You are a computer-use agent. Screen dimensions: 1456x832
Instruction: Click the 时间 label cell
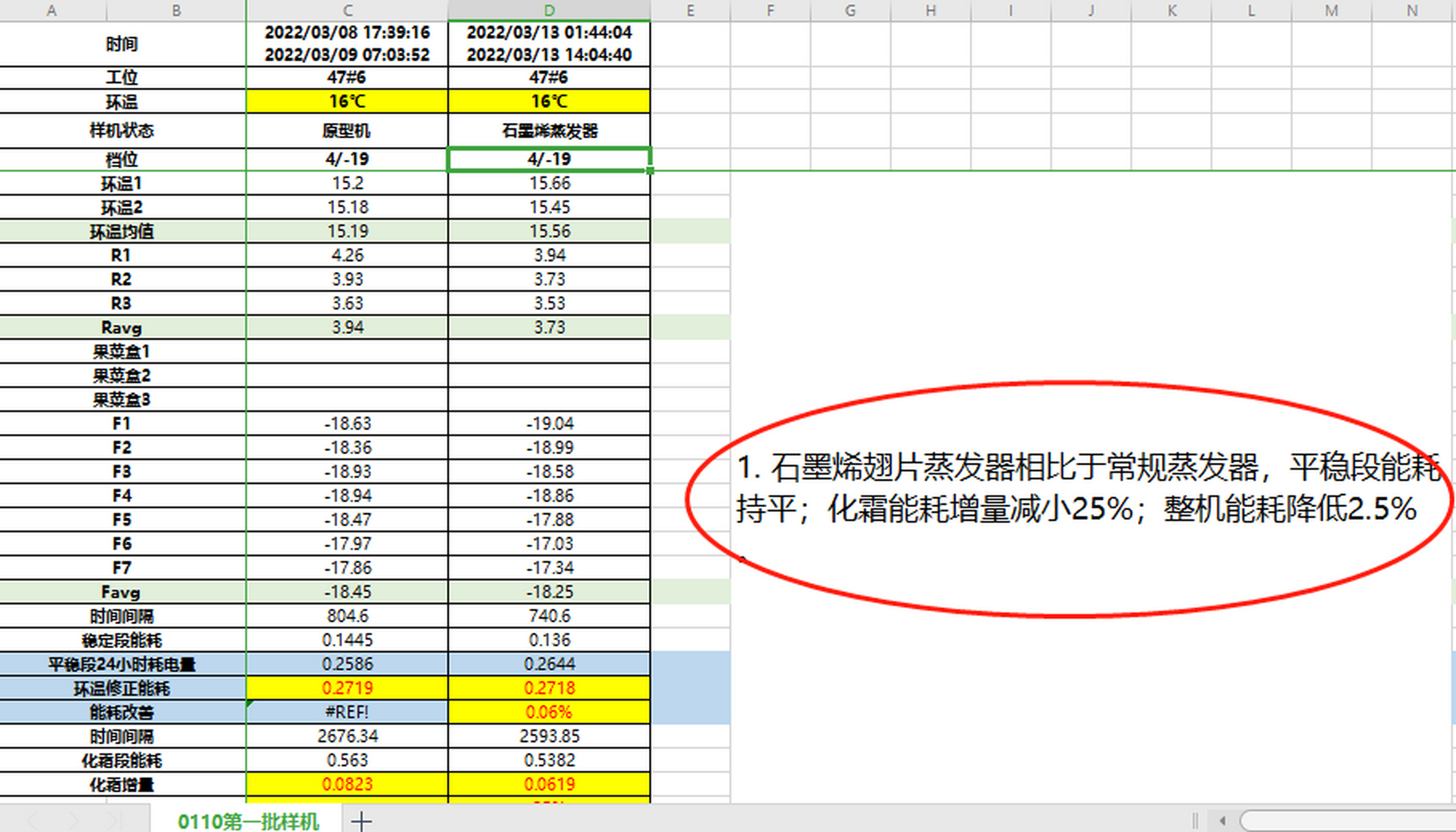point(122,44)
